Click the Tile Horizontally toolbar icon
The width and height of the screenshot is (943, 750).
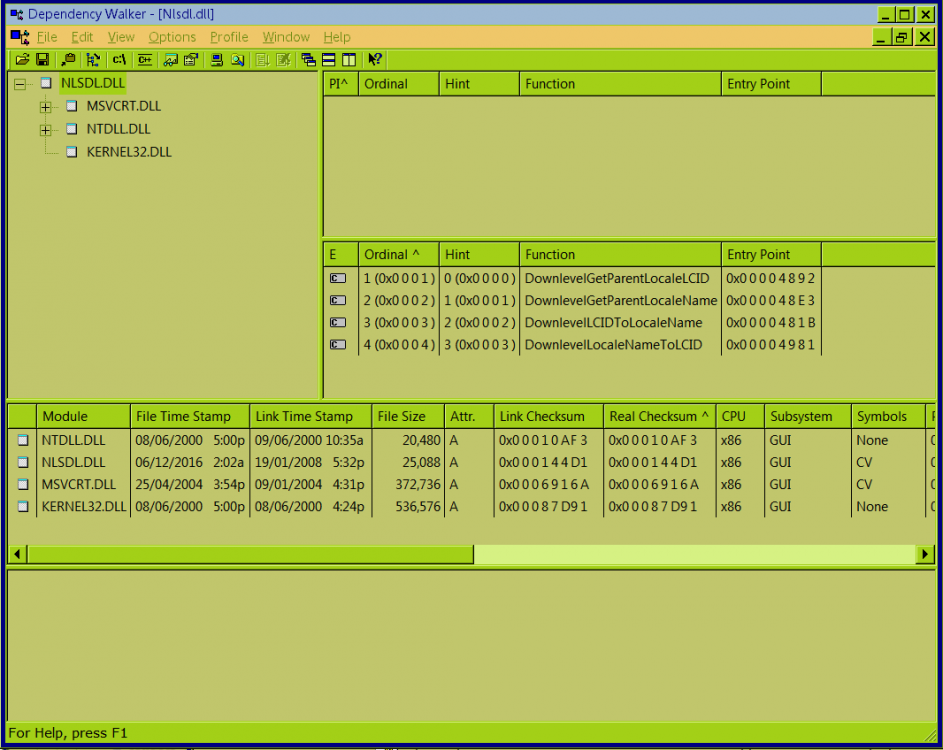click(x=328, y=60)
